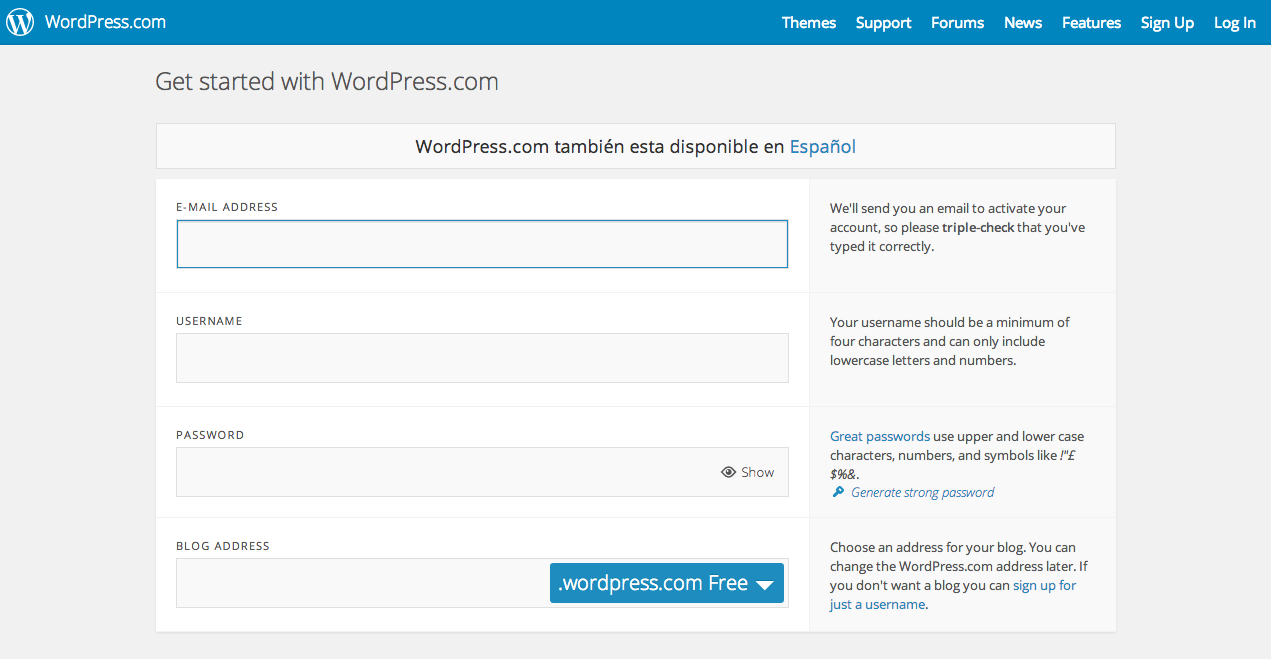Image resolution: width=1271 pixels, height=659 pixels.
Task: Click Log In in the header
Action: tap(1234, 22)
